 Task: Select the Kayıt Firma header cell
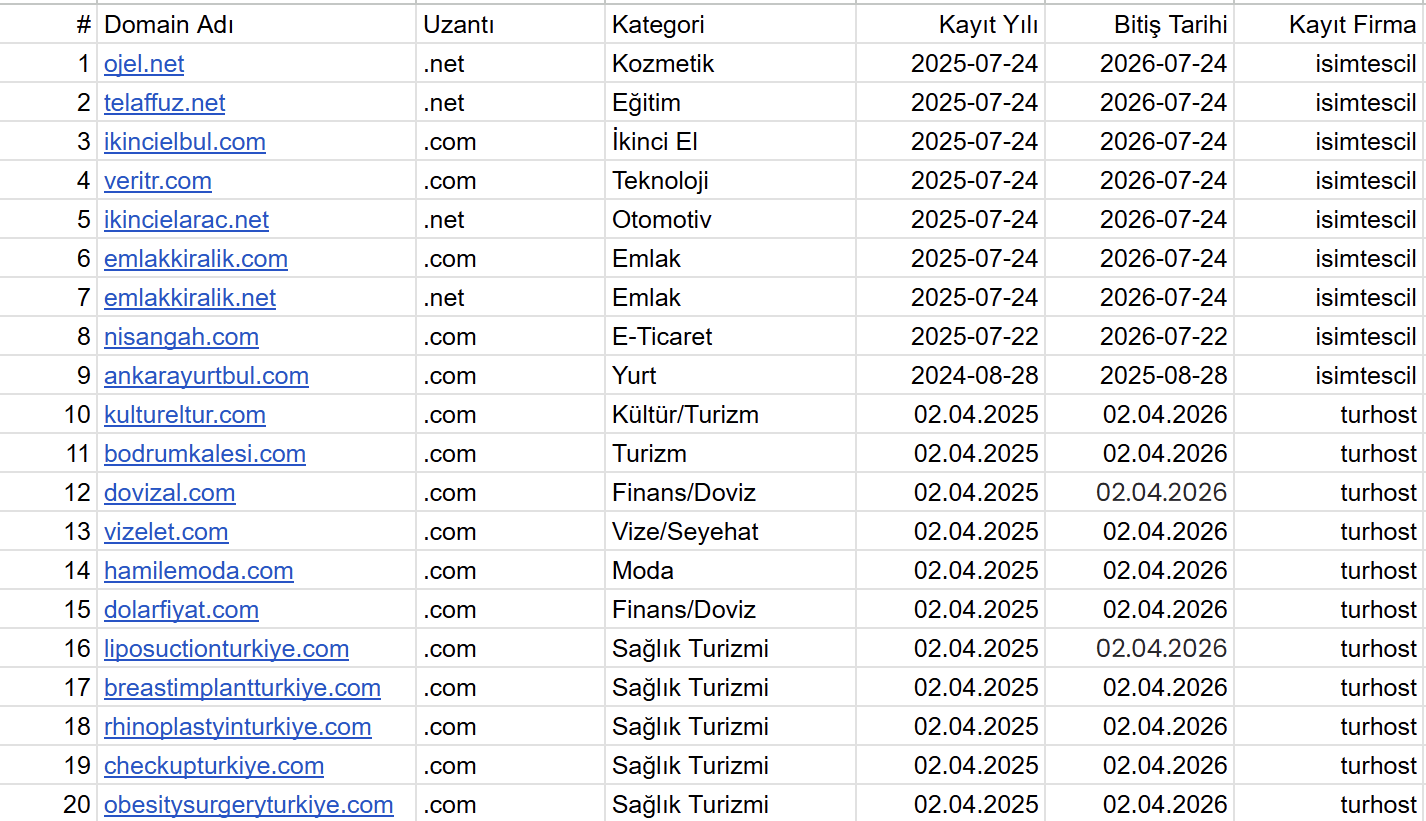[x=1329, y=25]
